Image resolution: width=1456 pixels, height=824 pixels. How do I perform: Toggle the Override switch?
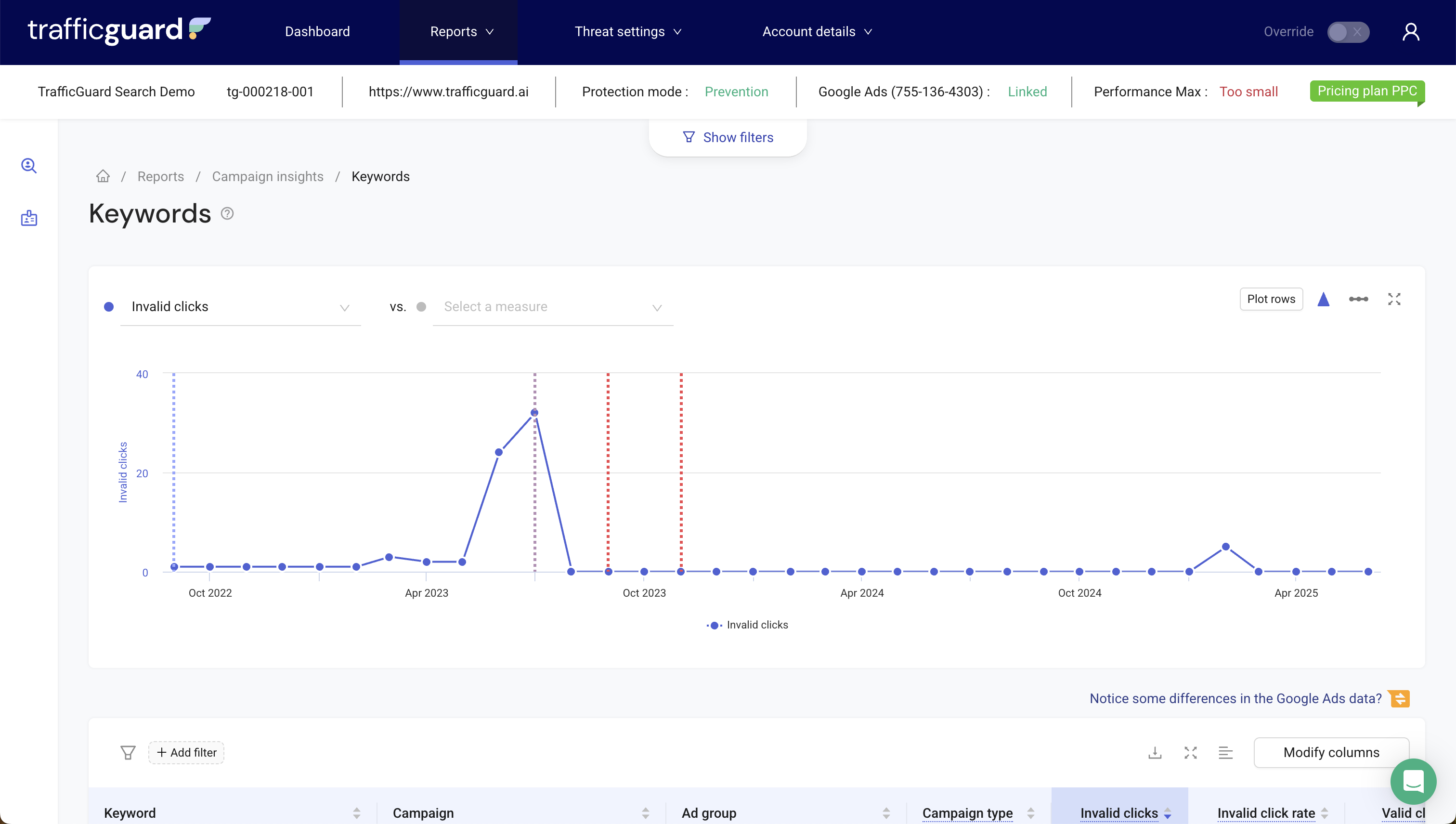[1348, 32]
